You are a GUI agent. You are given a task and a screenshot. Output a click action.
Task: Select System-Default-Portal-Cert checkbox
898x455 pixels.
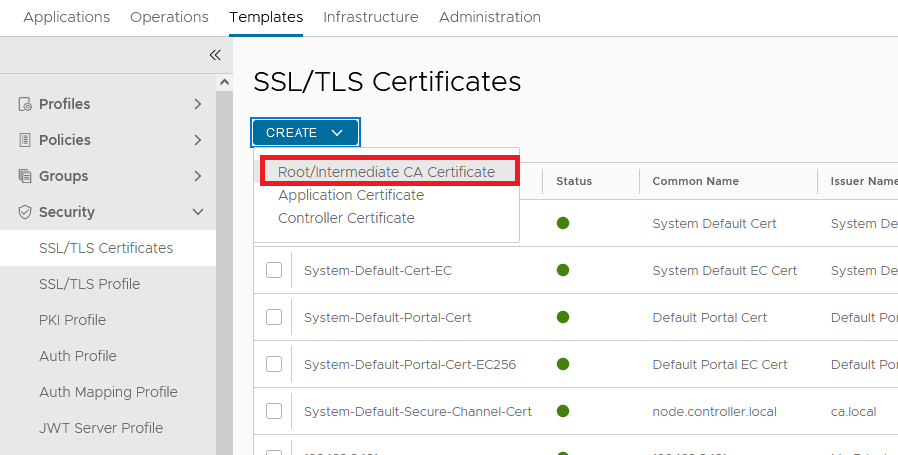tap(274, 317)
